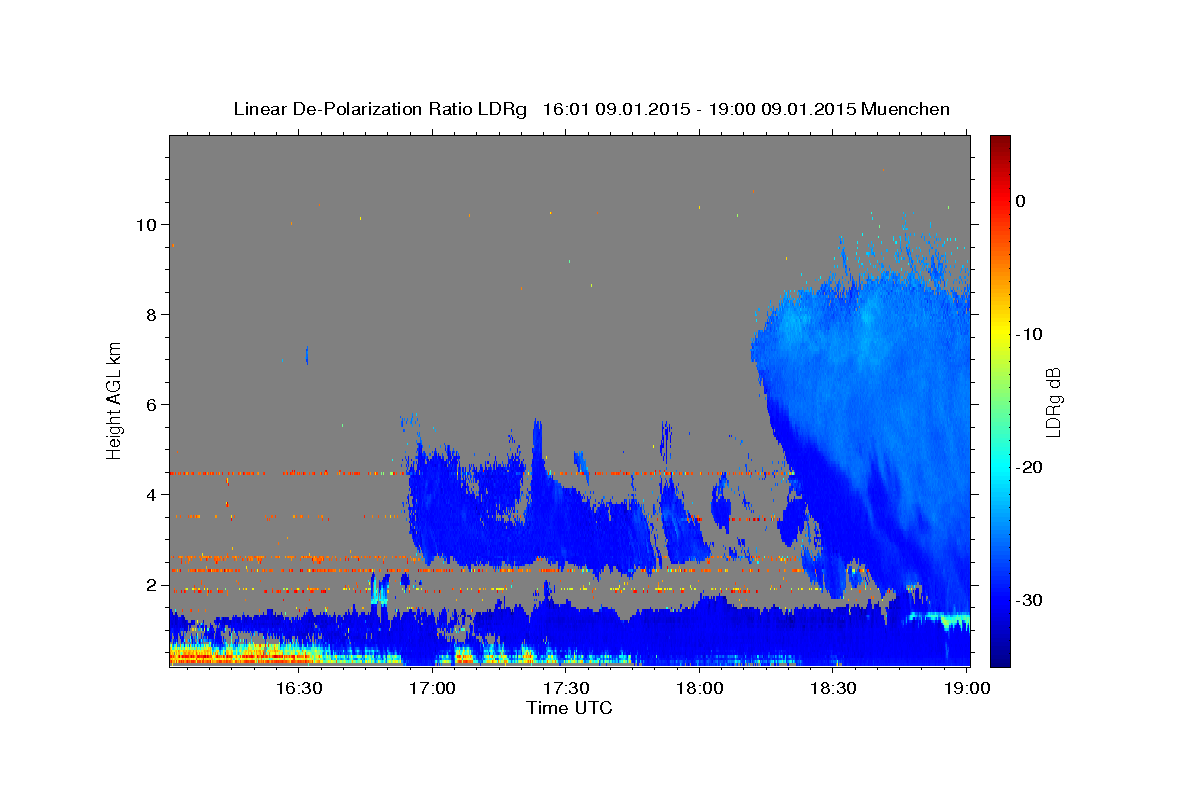Viewport: 1200px width, 800px height.
Task: Click the colorbar tick label '-10'
Action: pyautogui.click(x=1031, y=334)
